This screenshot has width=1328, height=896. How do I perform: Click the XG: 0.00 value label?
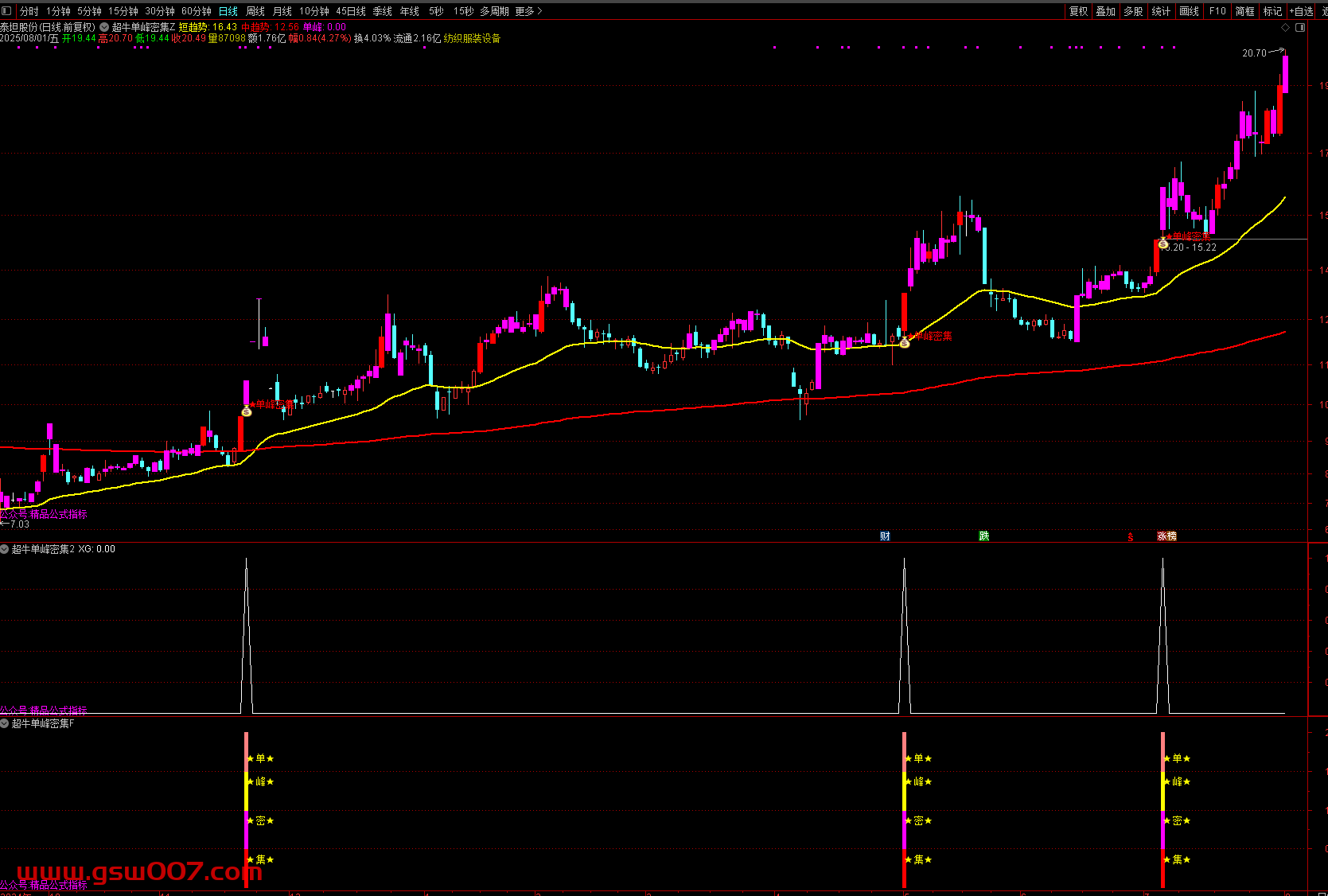96,549
